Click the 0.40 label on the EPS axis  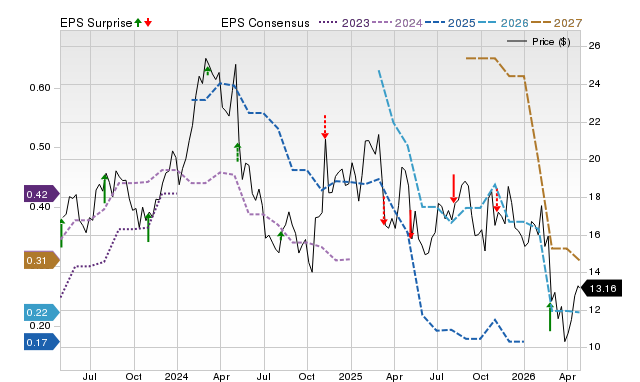point(40,207)
